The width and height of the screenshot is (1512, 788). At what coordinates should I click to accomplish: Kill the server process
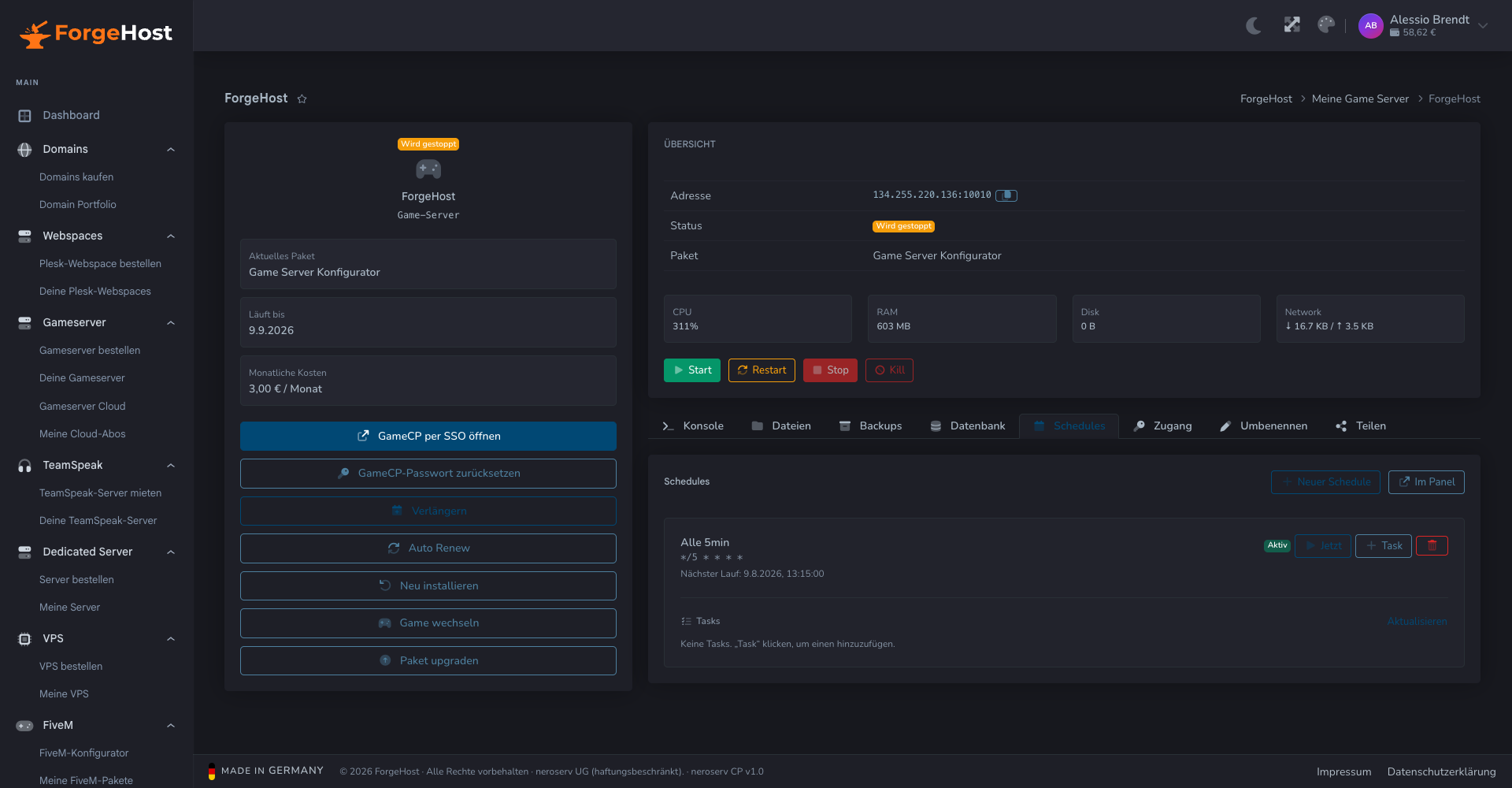click(x=889, y=370)
